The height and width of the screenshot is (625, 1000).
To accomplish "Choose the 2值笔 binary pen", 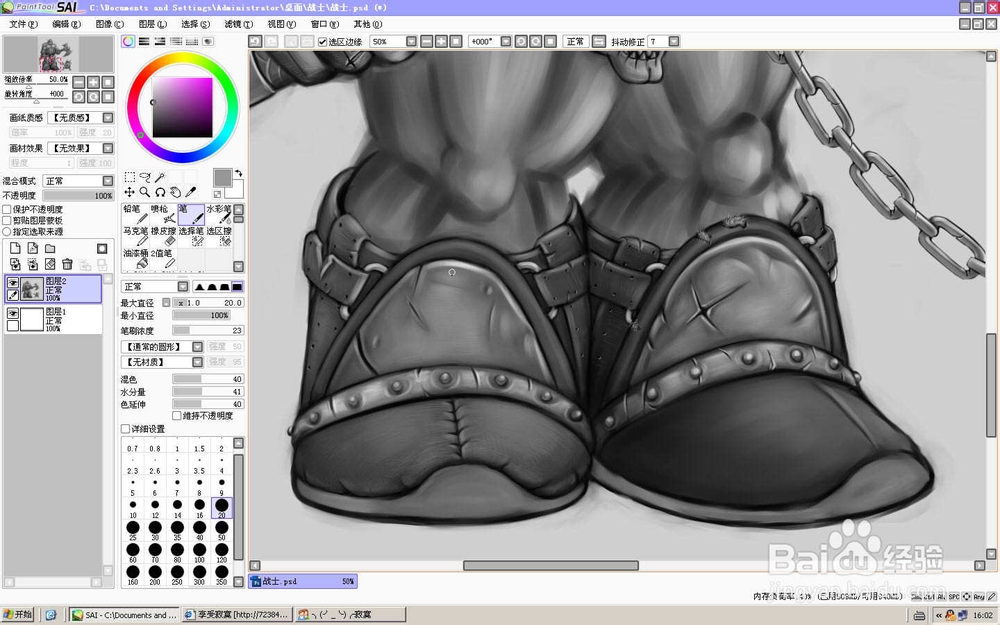I will (163, 259).
